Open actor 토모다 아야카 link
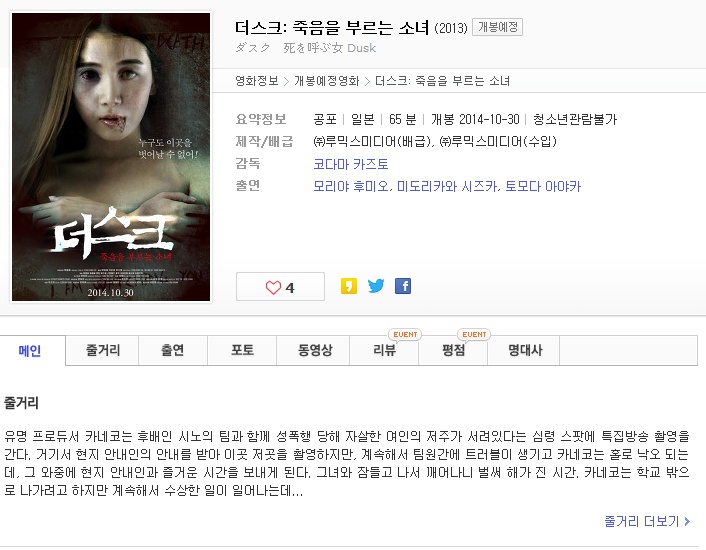The image size is (706, 550). coord(543,186)
